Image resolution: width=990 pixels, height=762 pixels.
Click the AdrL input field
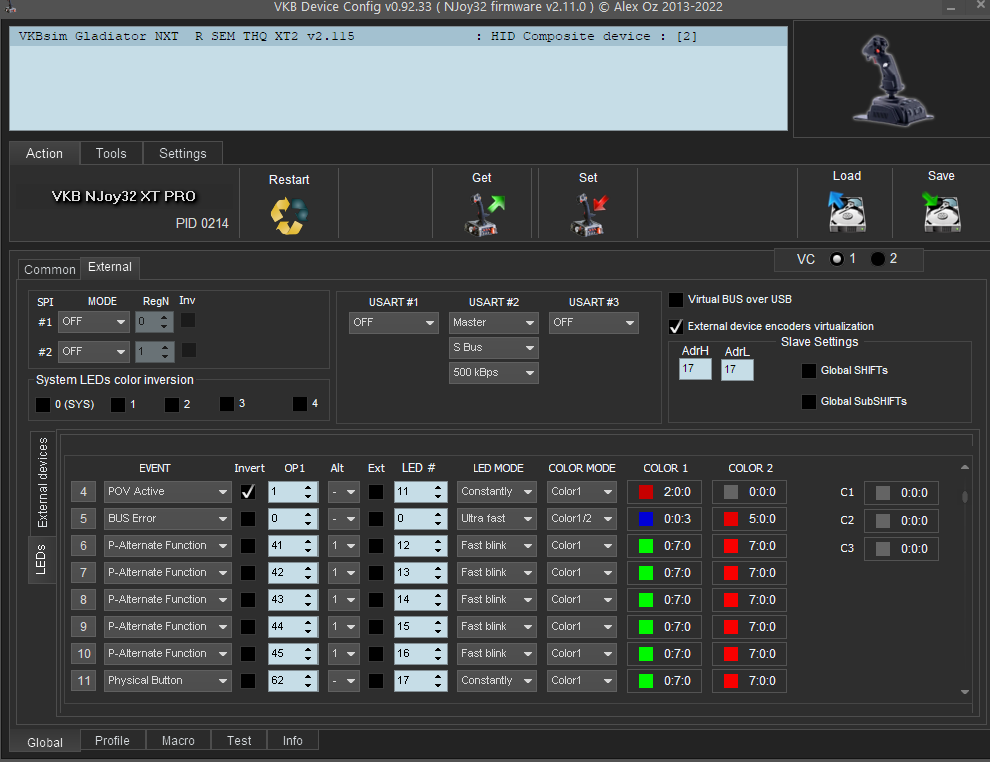737,369
